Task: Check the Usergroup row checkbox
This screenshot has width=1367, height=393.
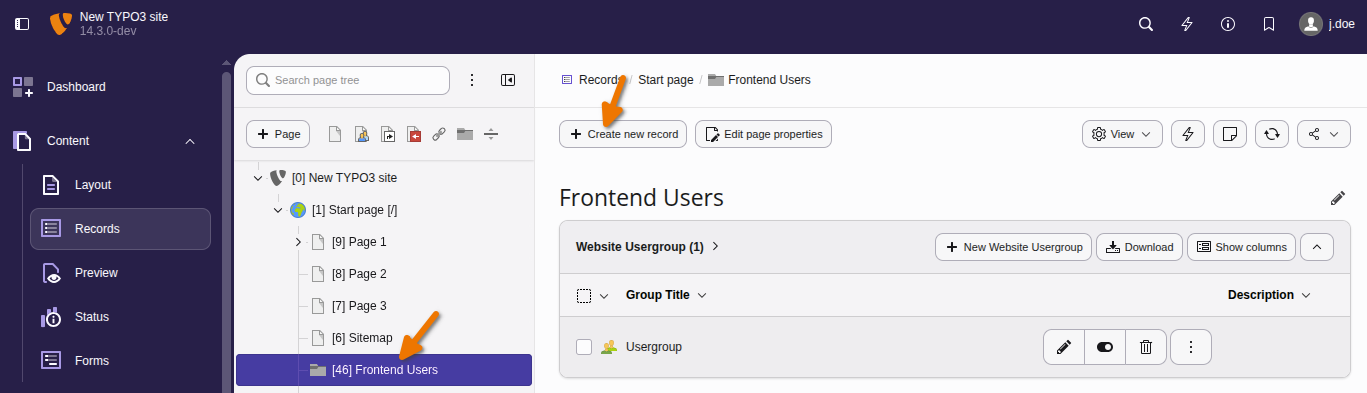Action: [x=584, y=347]
